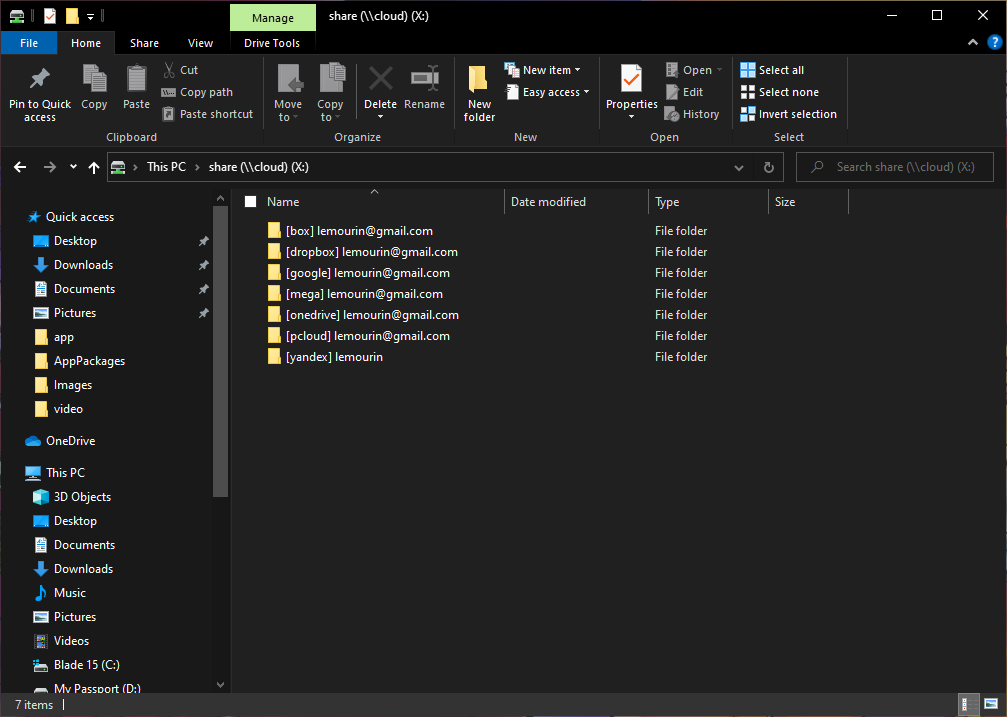
Task: Click the Edit icon in Open group
Action: point(672,92)
